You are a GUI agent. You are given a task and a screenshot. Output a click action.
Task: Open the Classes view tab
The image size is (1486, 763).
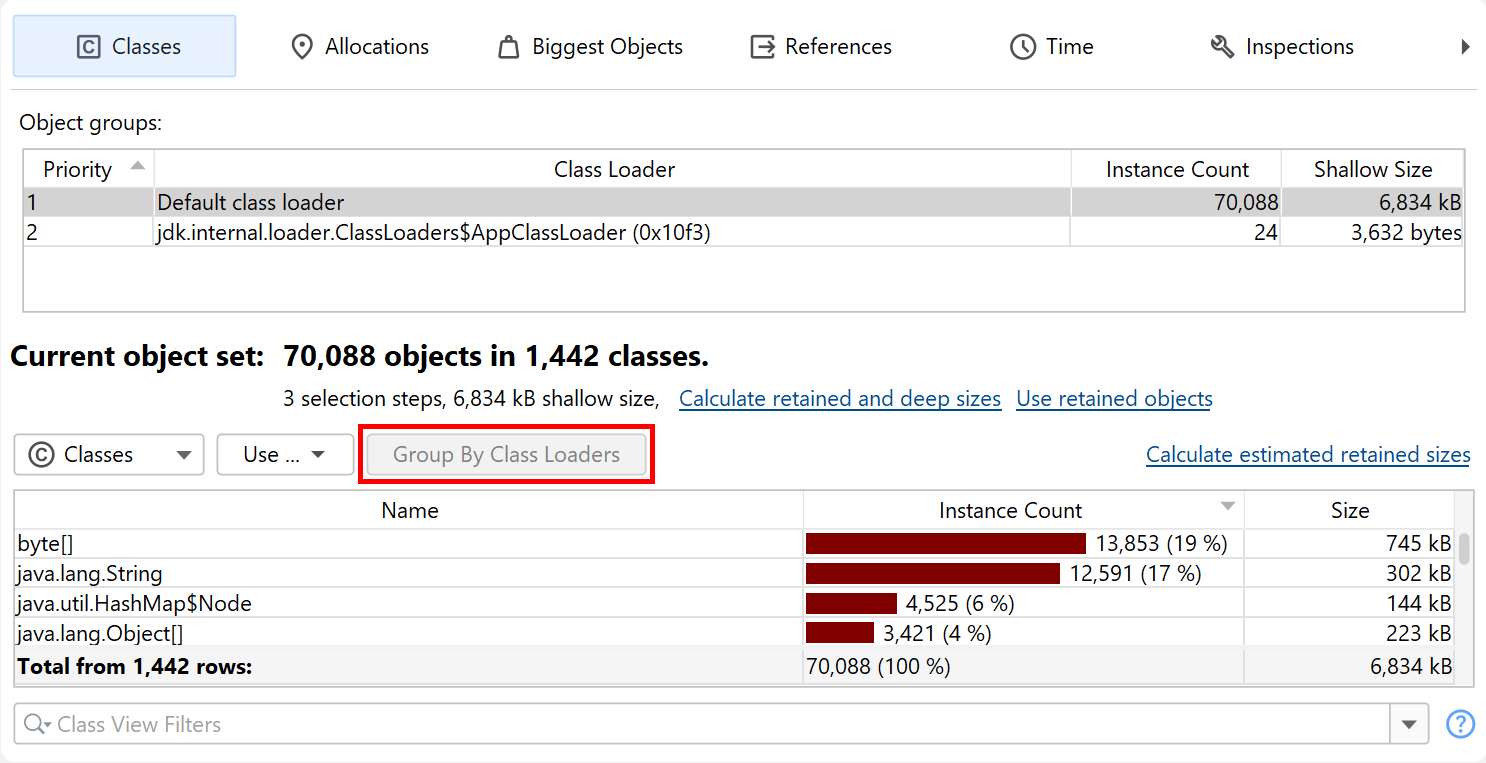(125, 47)
